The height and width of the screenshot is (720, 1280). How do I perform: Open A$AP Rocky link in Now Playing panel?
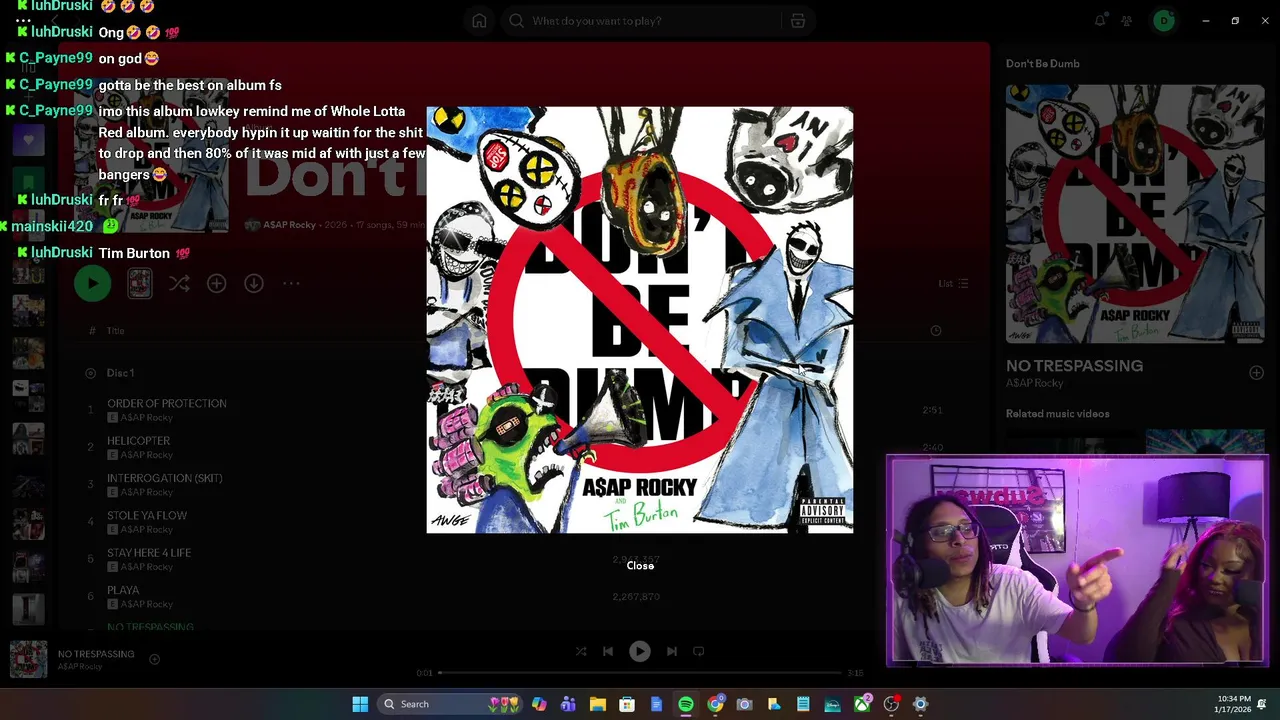click(1035, 383)
